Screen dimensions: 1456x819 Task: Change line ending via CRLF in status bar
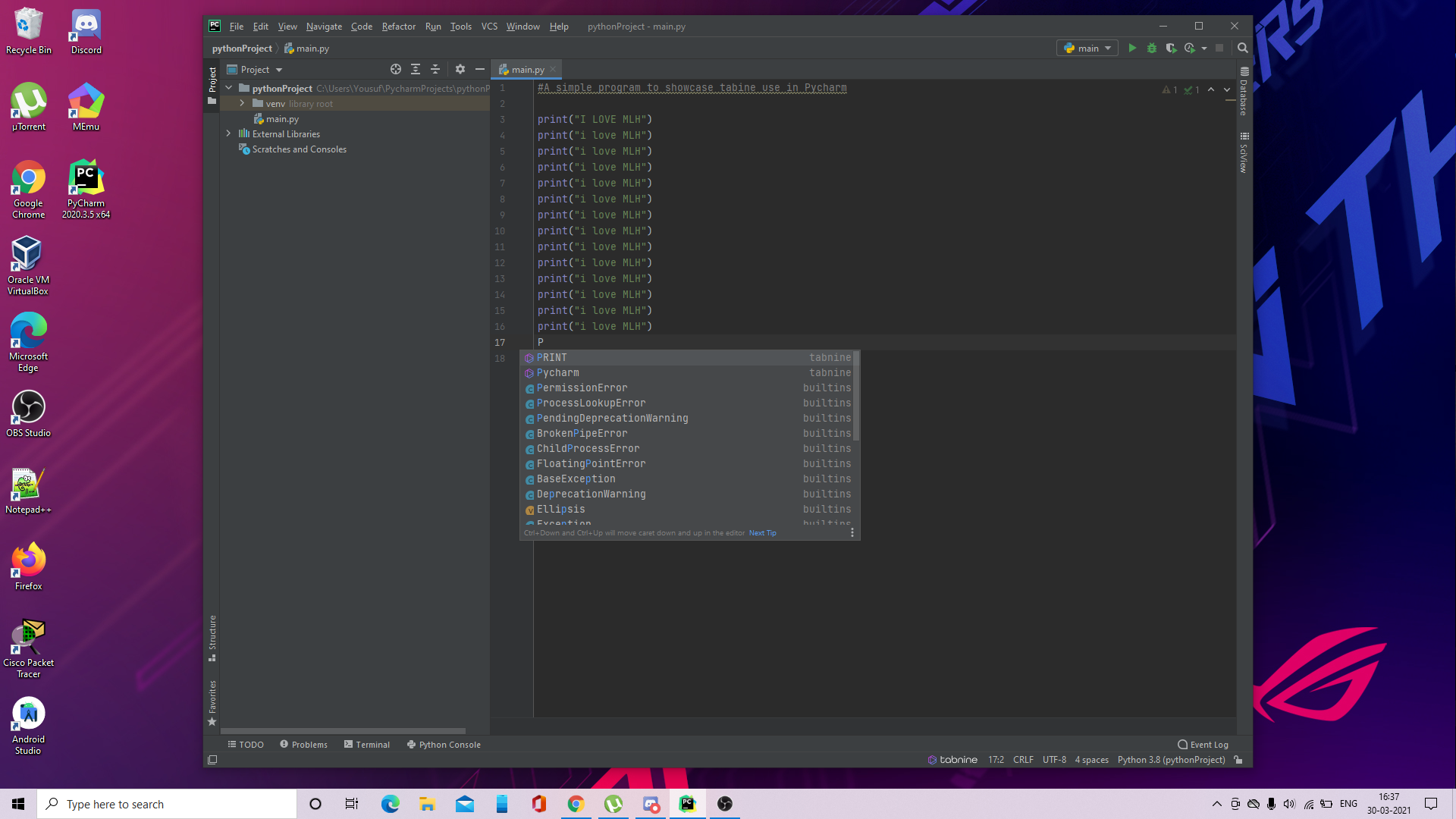1023,759
